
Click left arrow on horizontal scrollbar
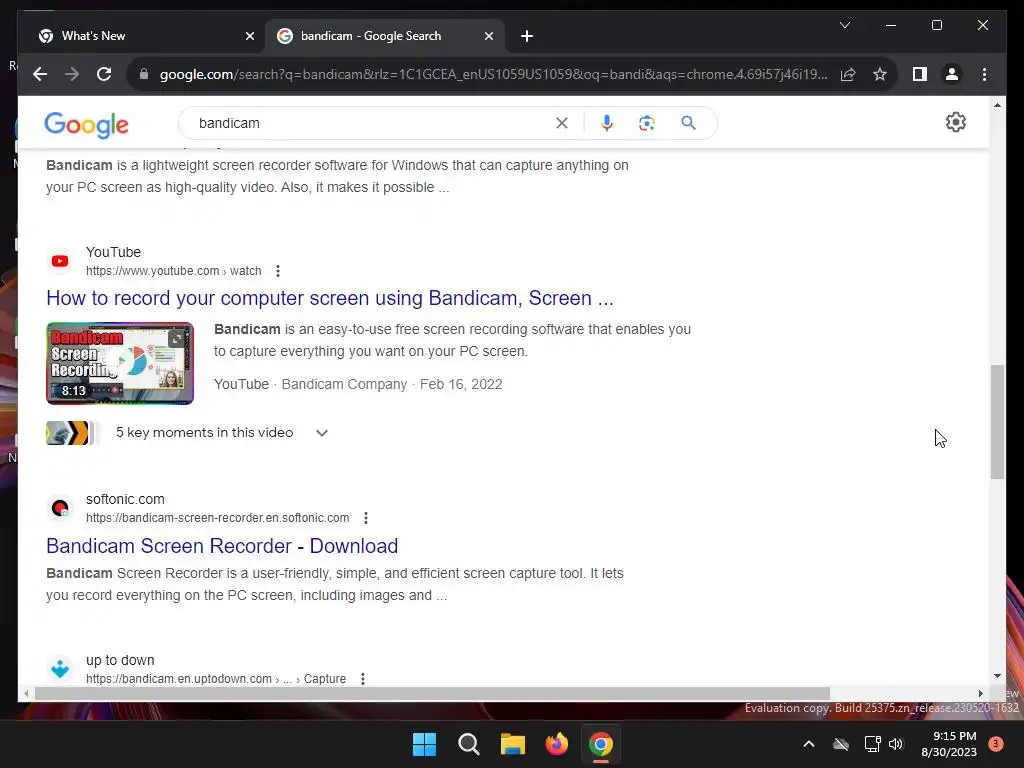coord(25,694)
